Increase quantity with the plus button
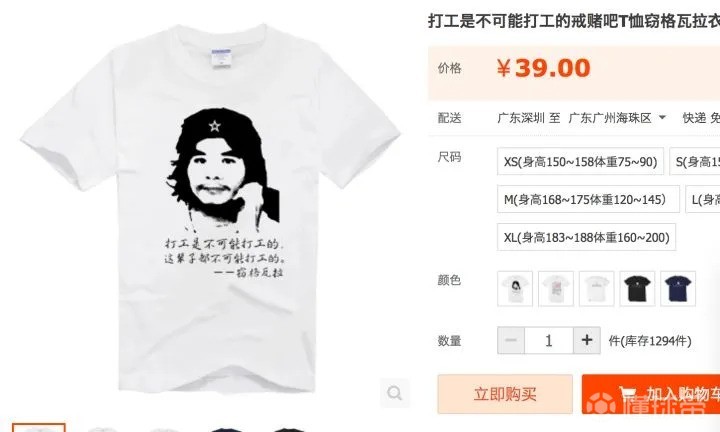720x432 pixels. (x=586, y=340)
